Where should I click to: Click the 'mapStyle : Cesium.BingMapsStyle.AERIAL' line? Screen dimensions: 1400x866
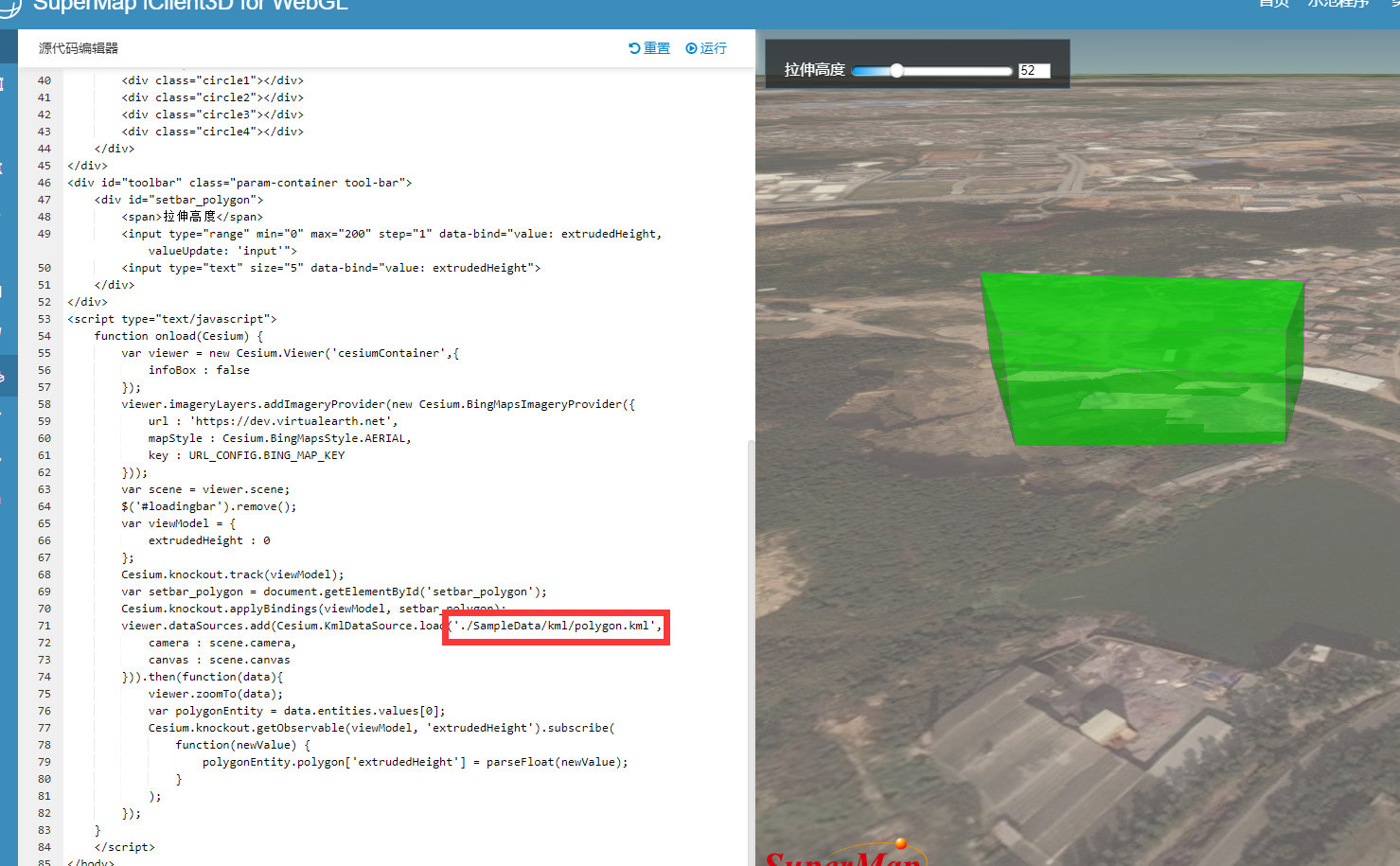(x=280, y=438)
